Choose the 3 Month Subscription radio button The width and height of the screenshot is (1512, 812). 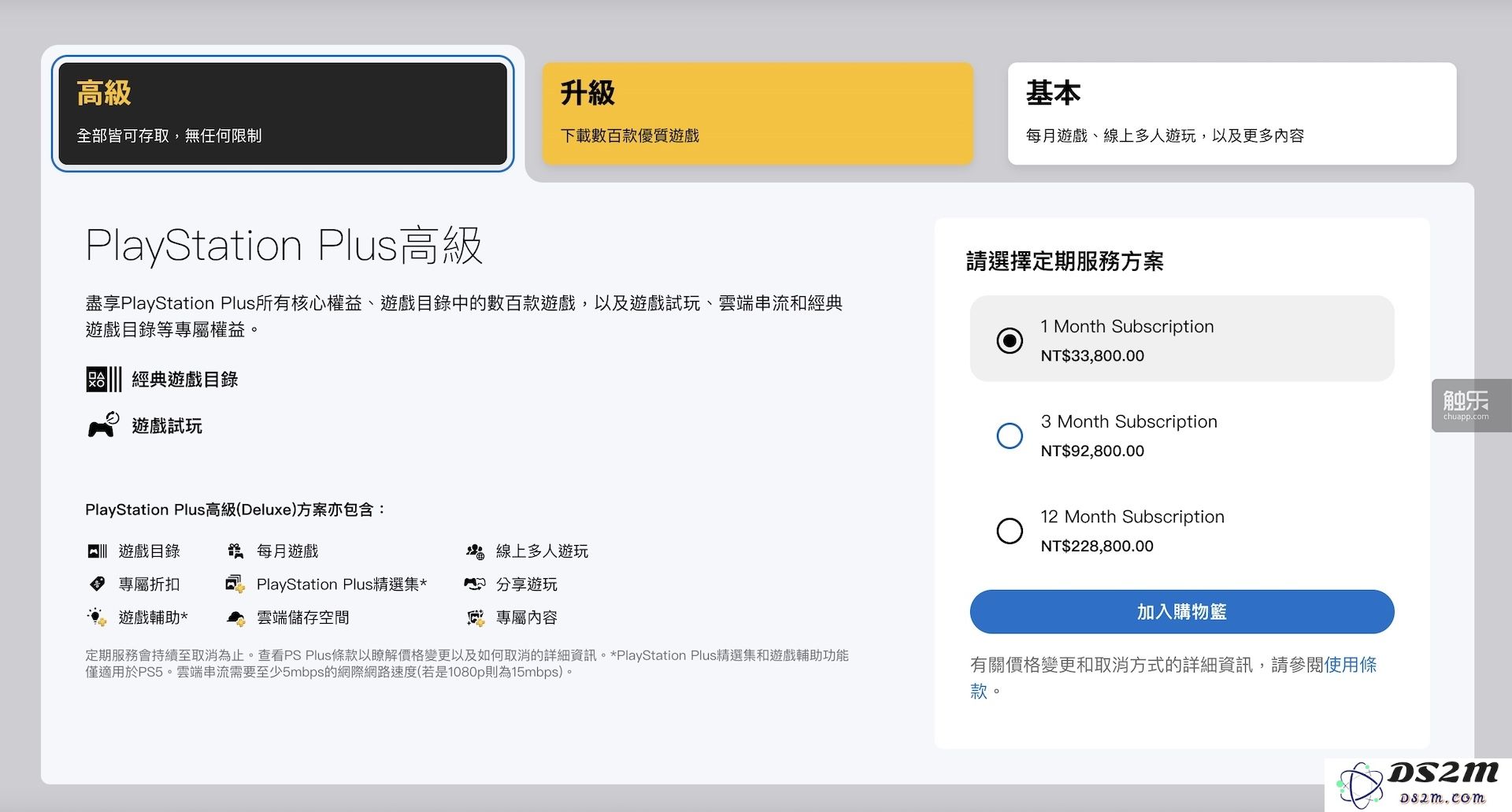(1010, 436)
